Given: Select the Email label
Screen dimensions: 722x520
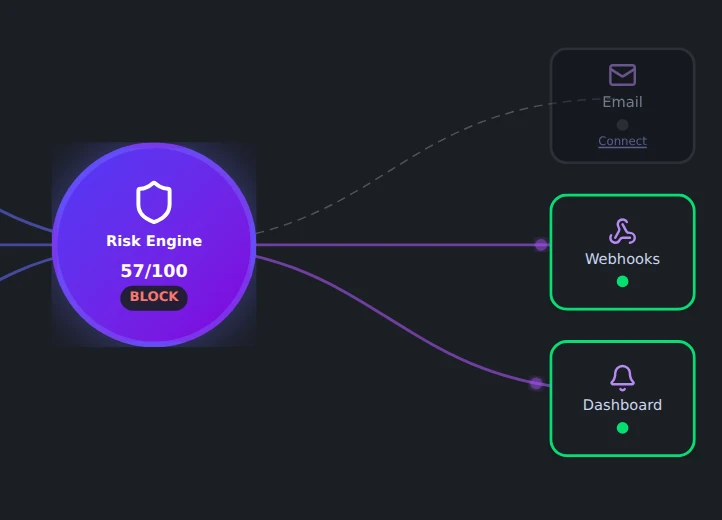Looking at the screenshot, I should [622, 102].
